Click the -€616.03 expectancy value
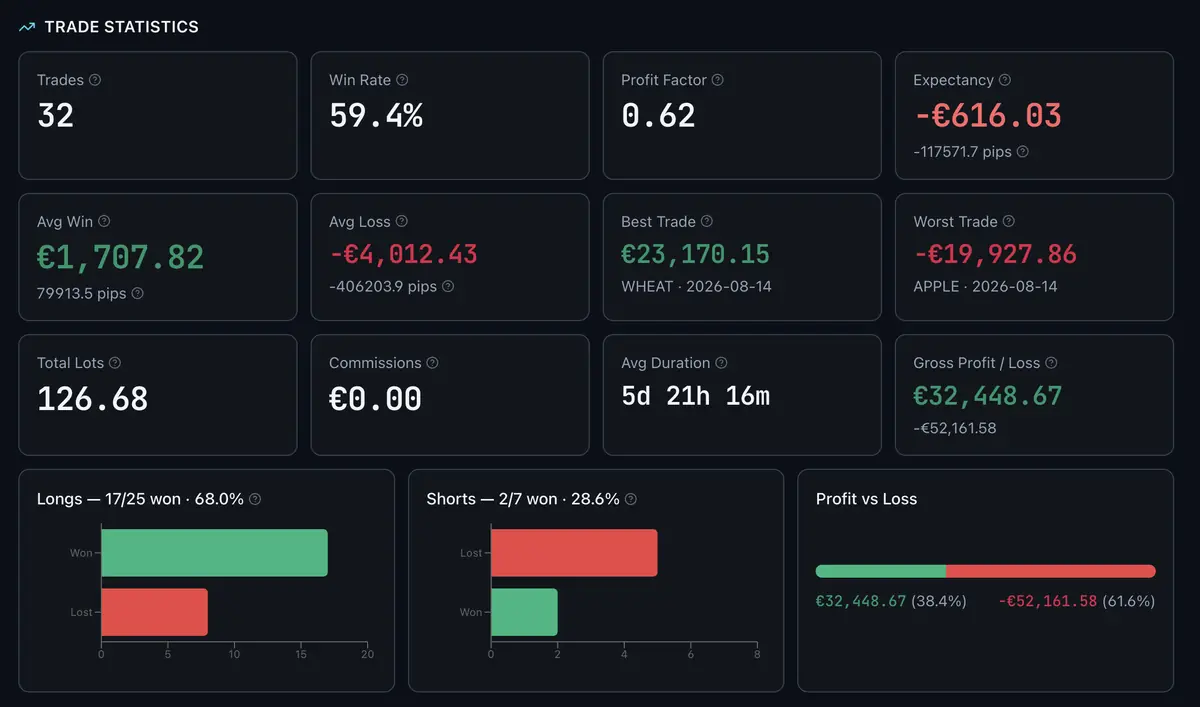The width and height of the screenshot is (1200, 707). pyautogui.click(x=988, y=116)
